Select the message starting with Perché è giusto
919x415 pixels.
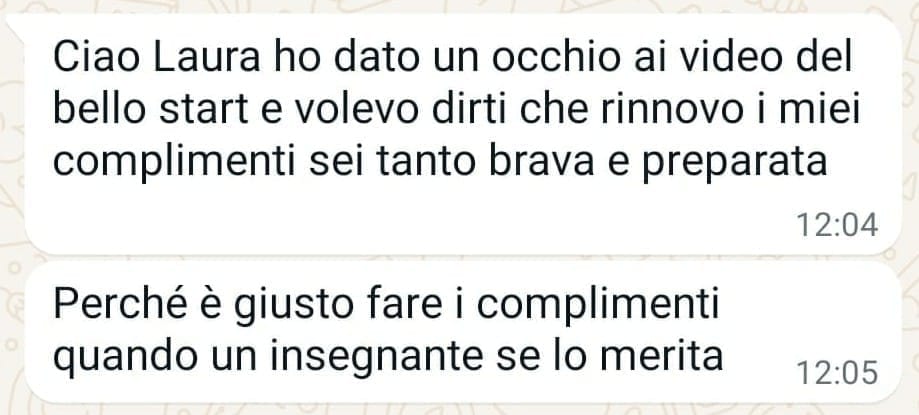[463, 332]
